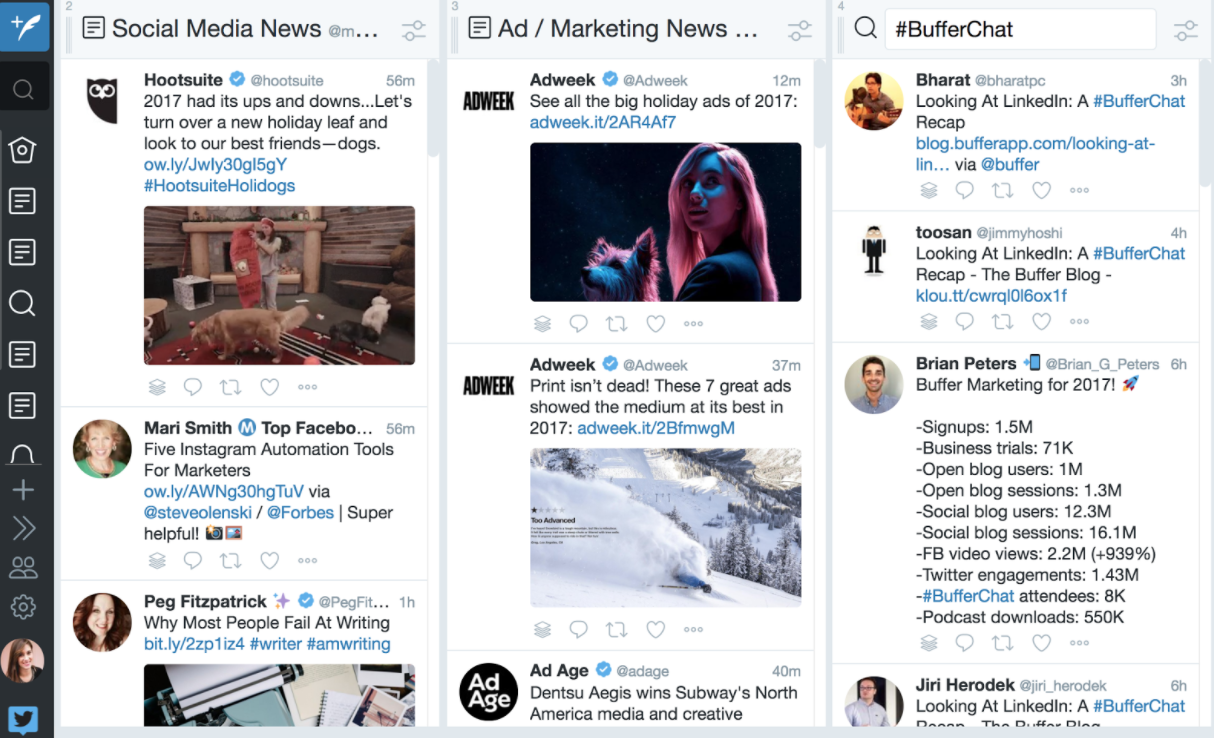The width and height of the screenshot is (1214, 738).
Task: Retweet Bharat's LinkedIn recap tweet
Action: pos(1003,189)
